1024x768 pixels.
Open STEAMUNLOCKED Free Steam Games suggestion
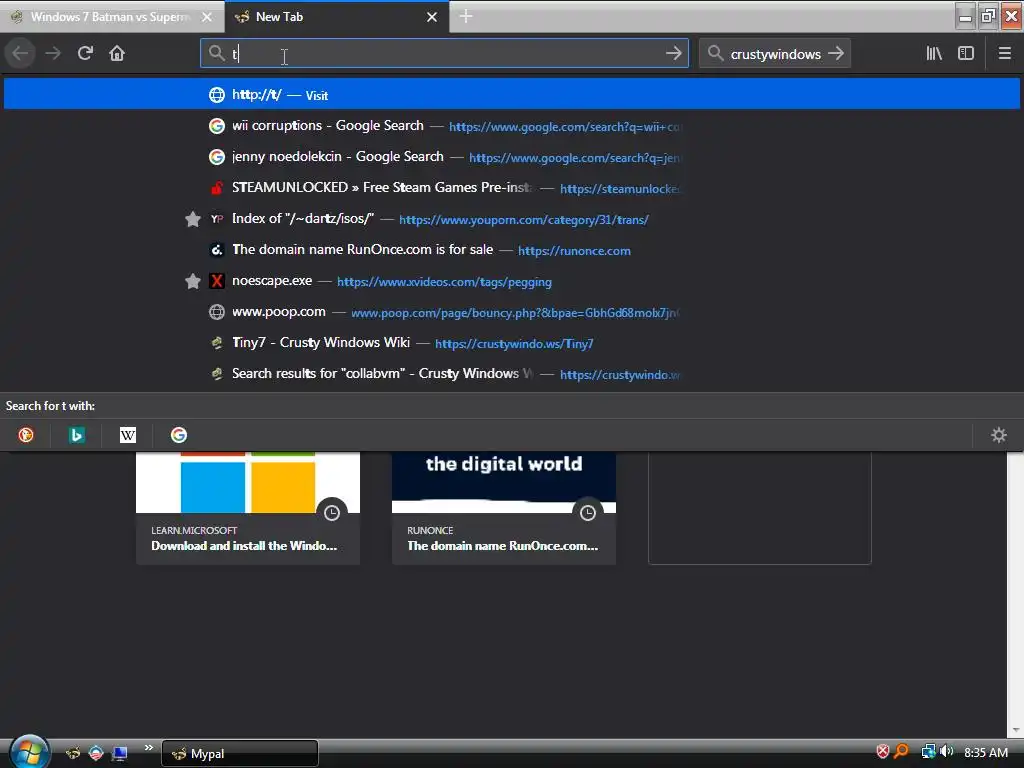(x=512, y=187)
